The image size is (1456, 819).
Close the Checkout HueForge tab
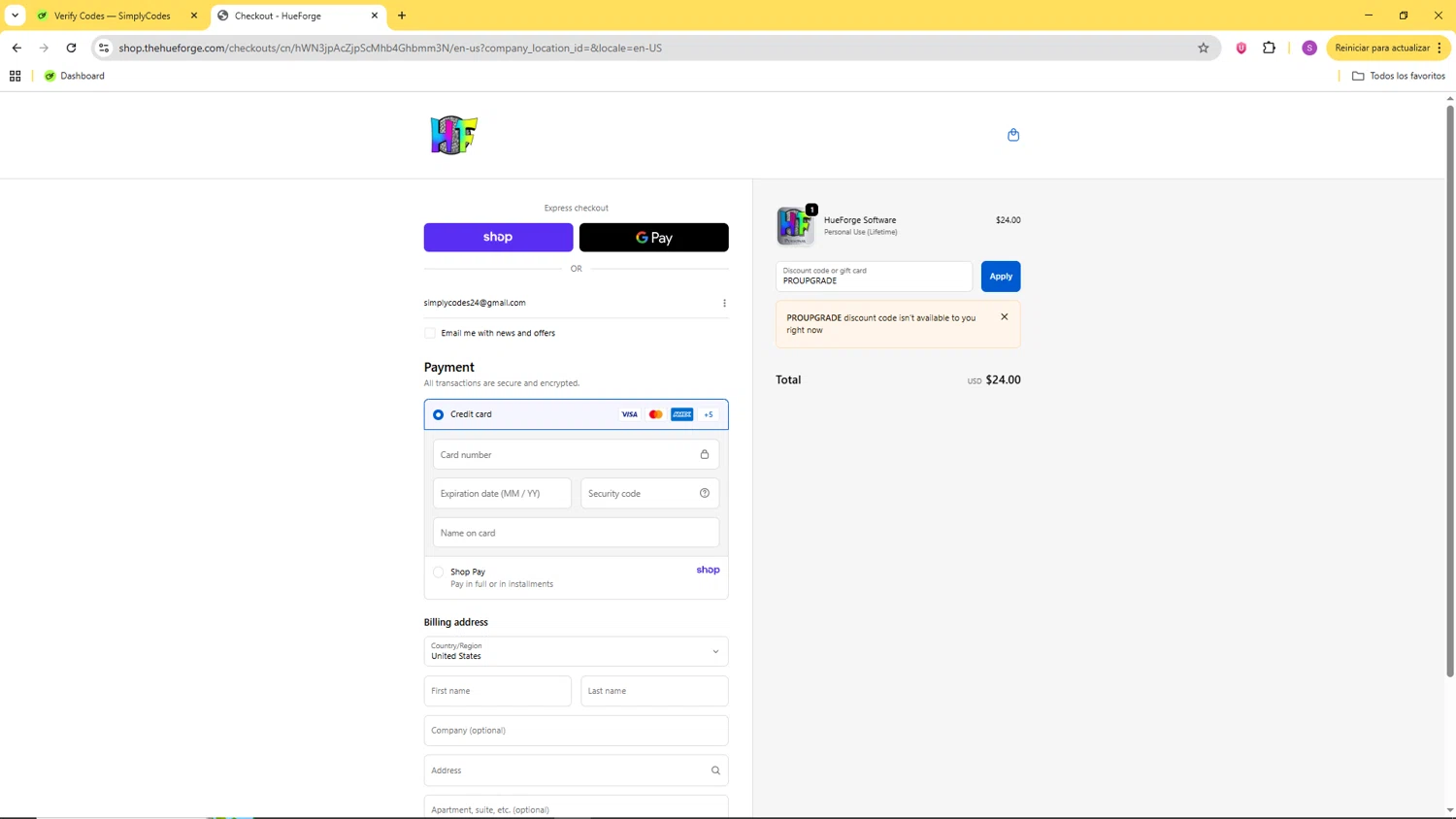(x=375, y=16)
